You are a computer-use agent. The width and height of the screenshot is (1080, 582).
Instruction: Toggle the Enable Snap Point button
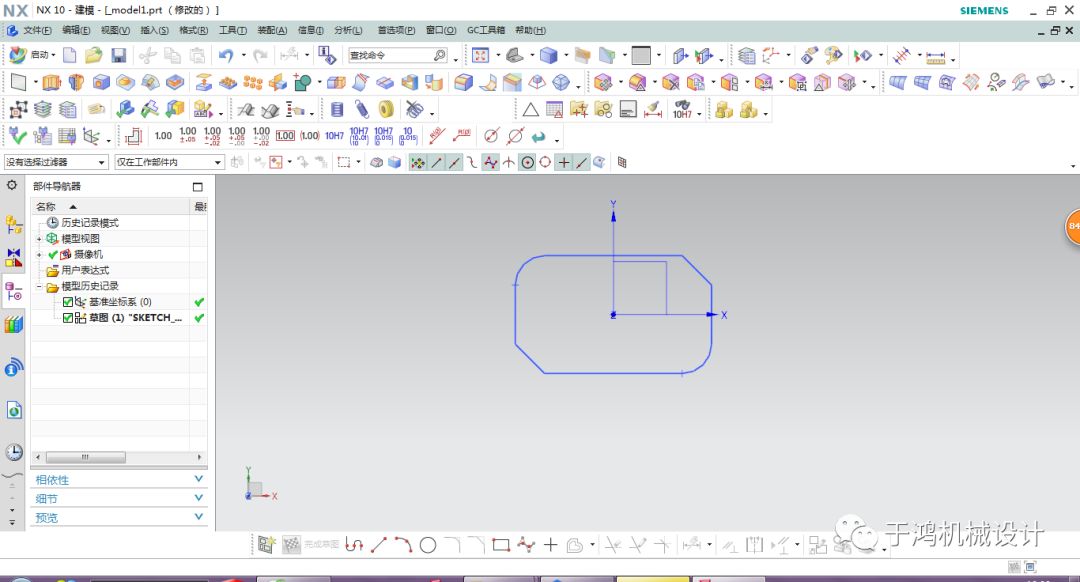(x=417, y=163)
